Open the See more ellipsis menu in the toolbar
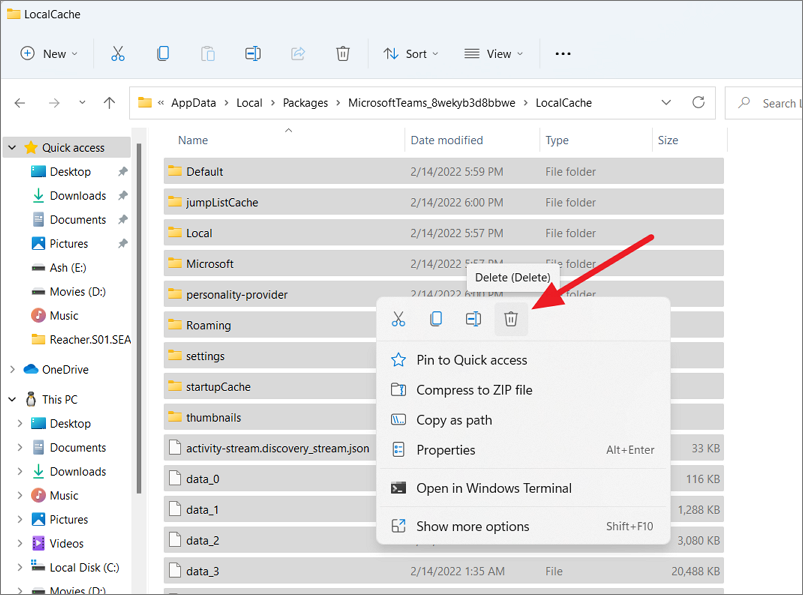This screenshot has height=595, width=803. tap(563, 54)
